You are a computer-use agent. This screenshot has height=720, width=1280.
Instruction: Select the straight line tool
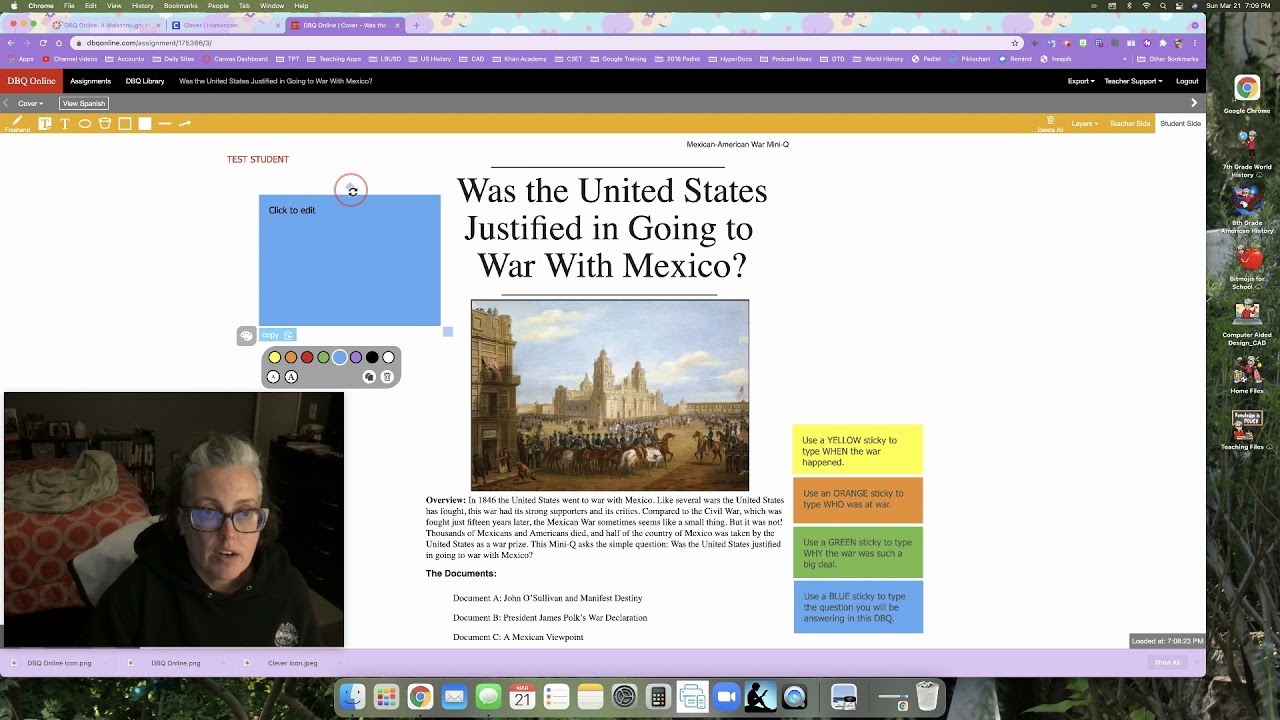pos(165,124)
